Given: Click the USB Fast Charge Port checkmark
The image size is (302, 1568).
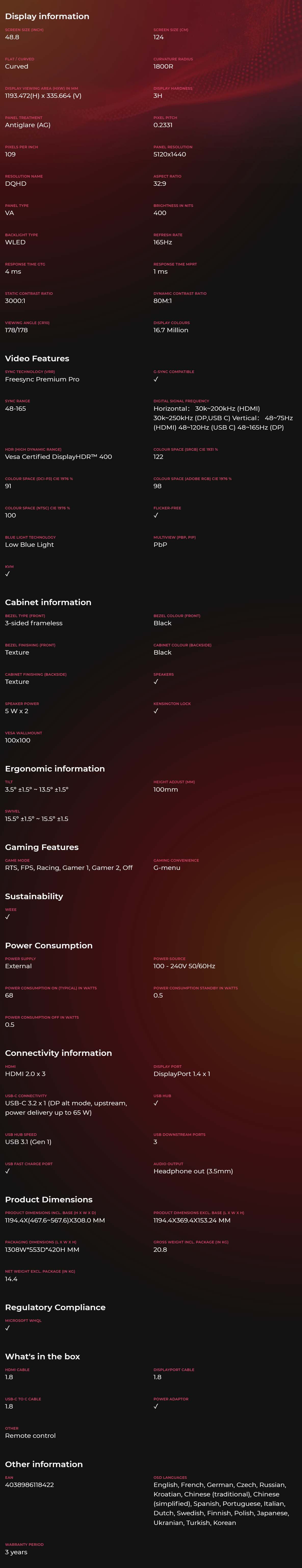Looking at the screenshot, I should (7, 1171).
